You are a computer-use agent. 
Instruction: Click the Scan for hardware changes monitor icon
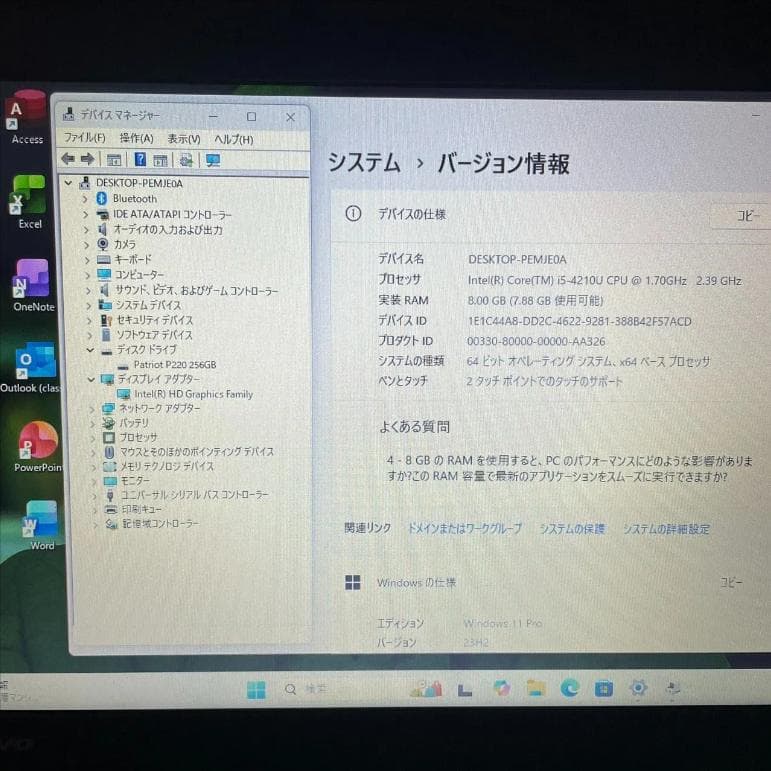[213, 160]
